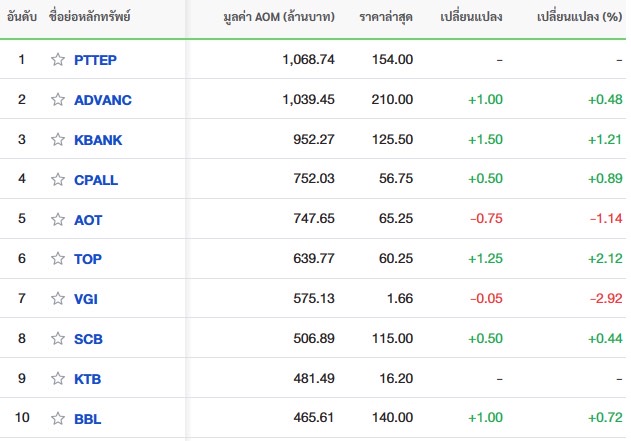Toggle the VGI watchlist star
Viewport: 631px width, 441px height.
(58, 298)
